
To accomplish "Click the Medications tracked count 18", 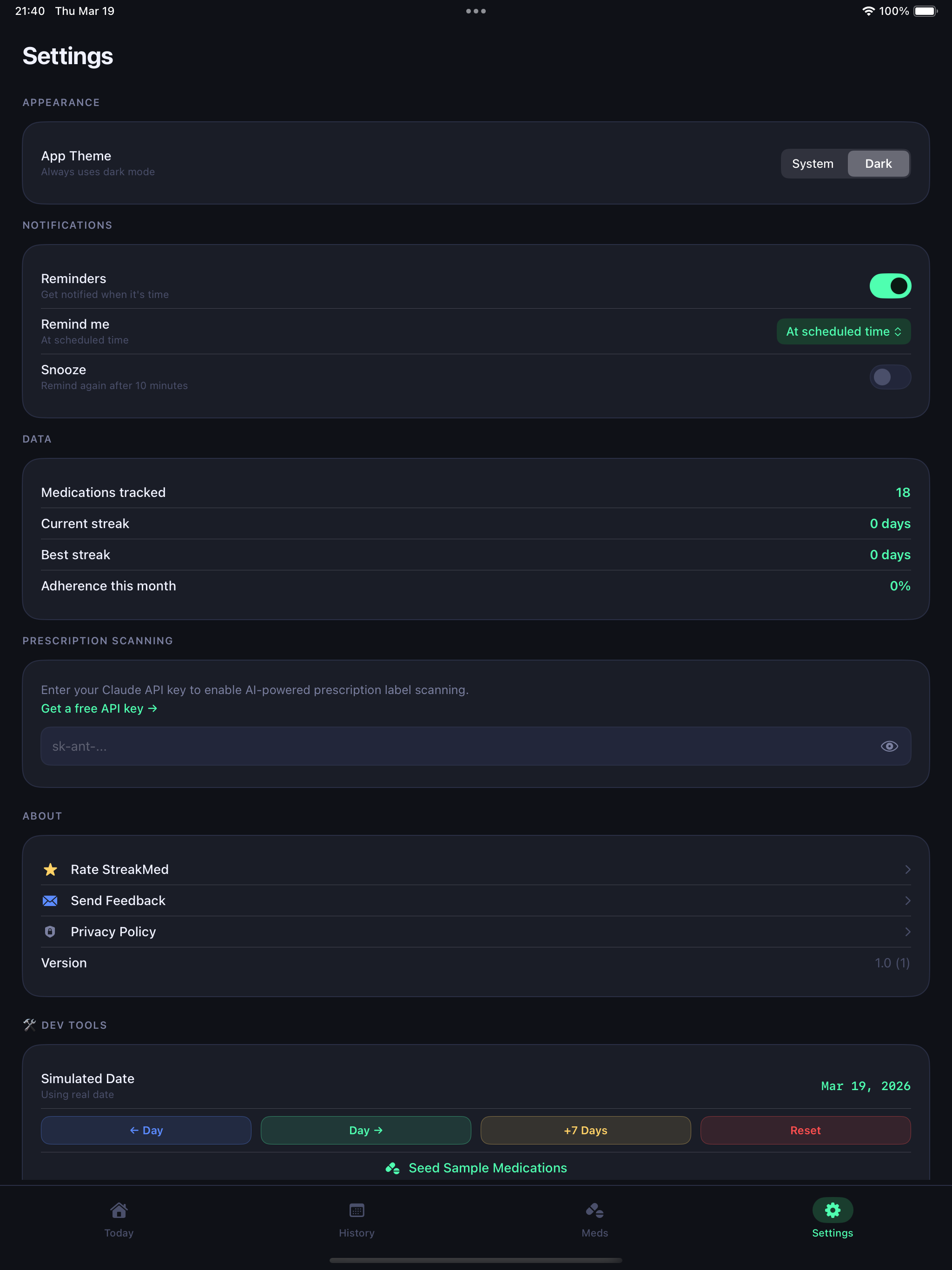I will click(x=903, y=492).
